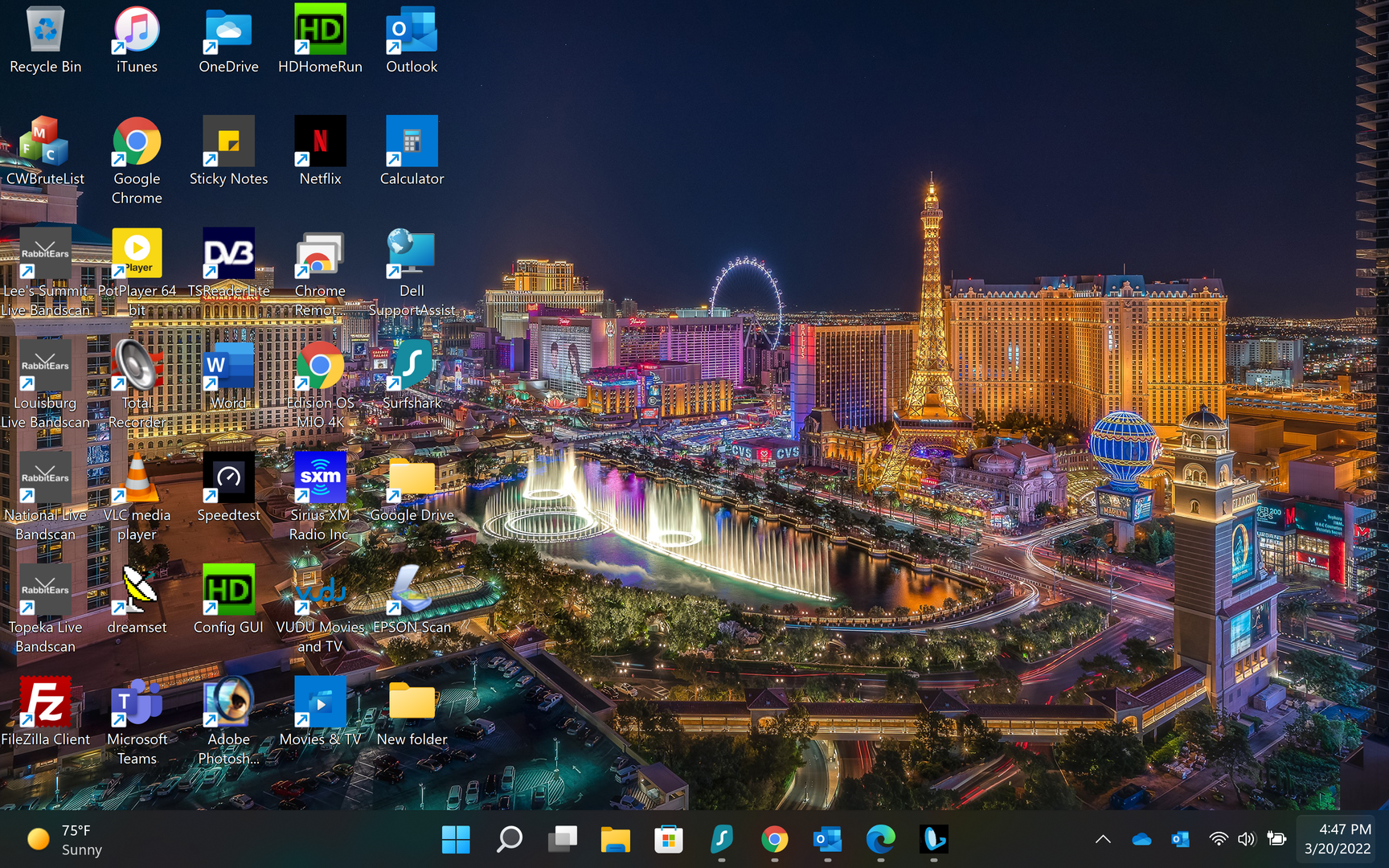Click the Google Drive folder icon
This screenshot has width=1389, height=868.
pyautogui.click(x=412, y=488)
